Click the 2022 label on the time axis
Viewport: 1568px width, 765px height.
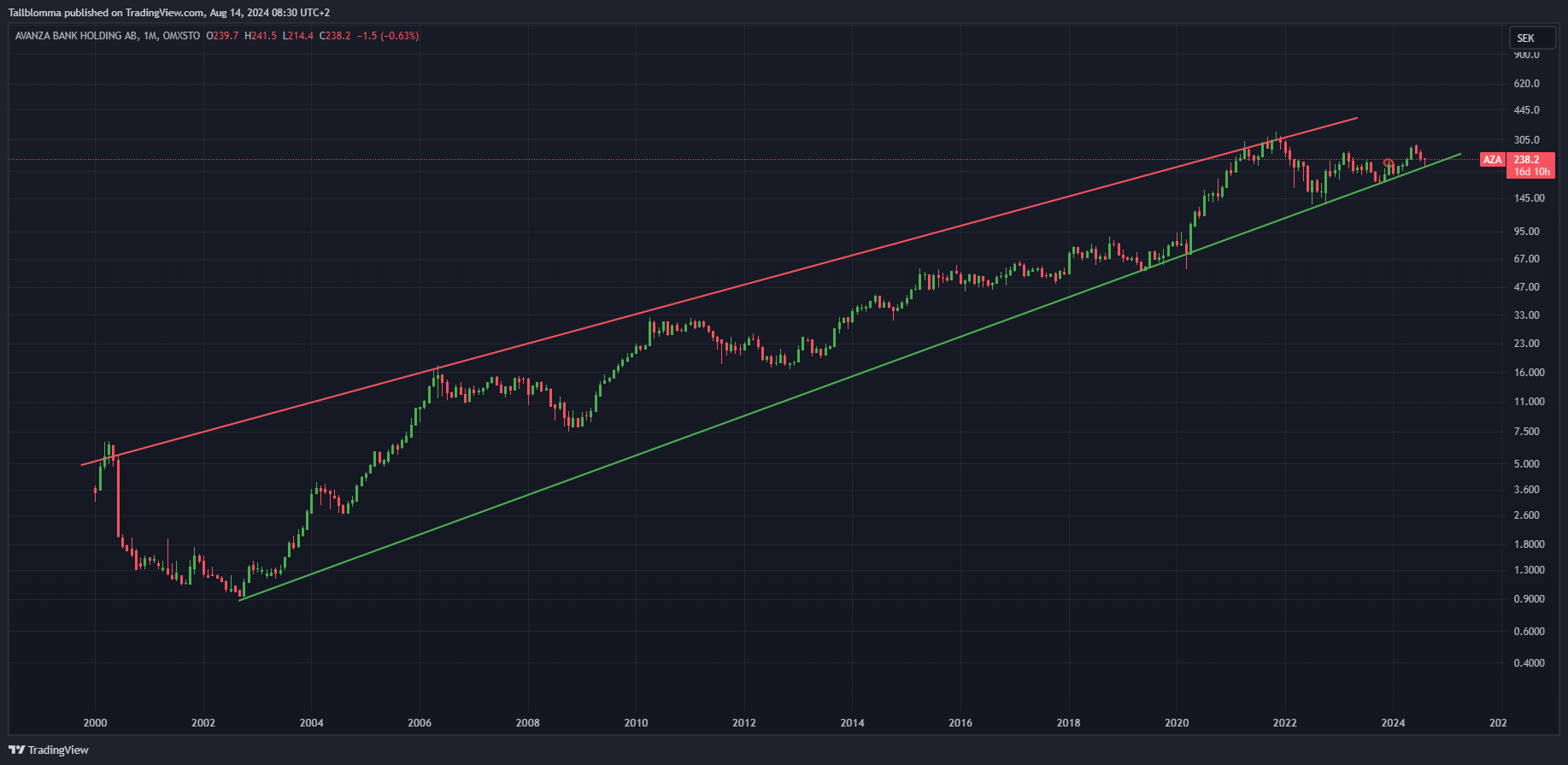(x=1284, y=722)
